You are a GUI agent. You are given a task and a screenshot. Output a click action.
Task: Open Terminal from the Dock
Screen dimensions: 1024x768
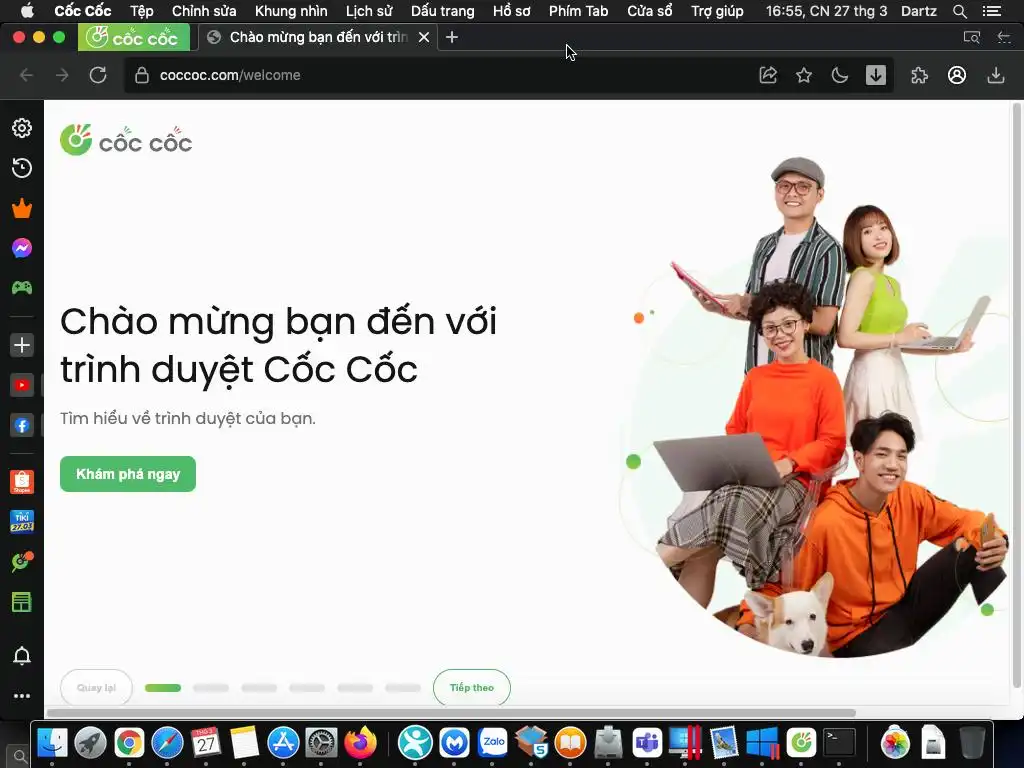(x=839, y=743)
